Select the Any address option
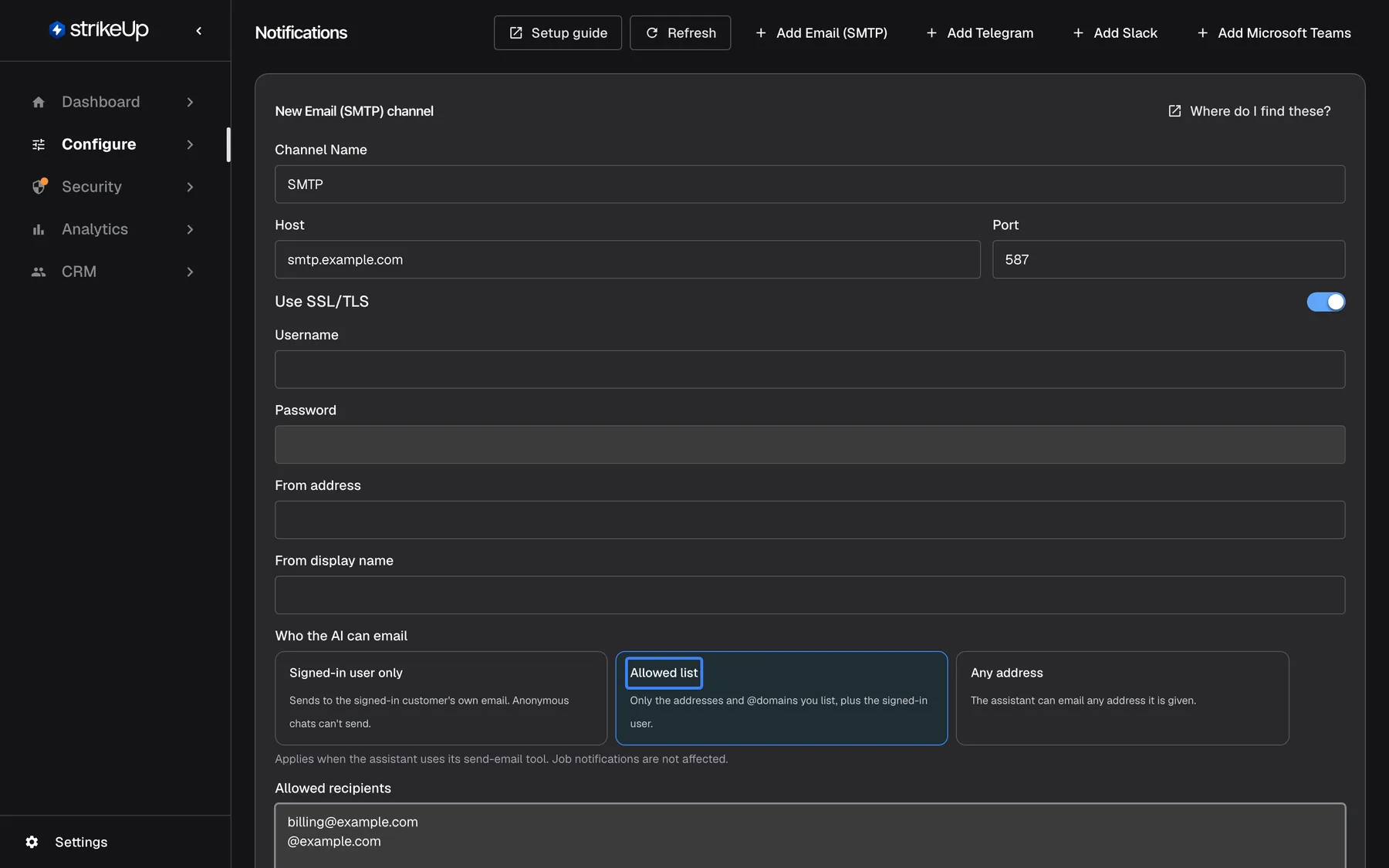 (1122, 698)
